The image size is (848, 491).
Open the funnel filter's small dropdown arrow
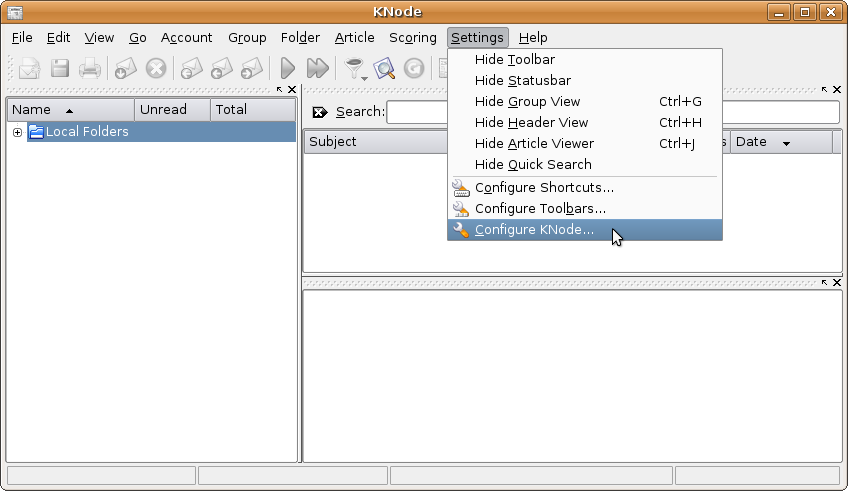tap(365, 78)
